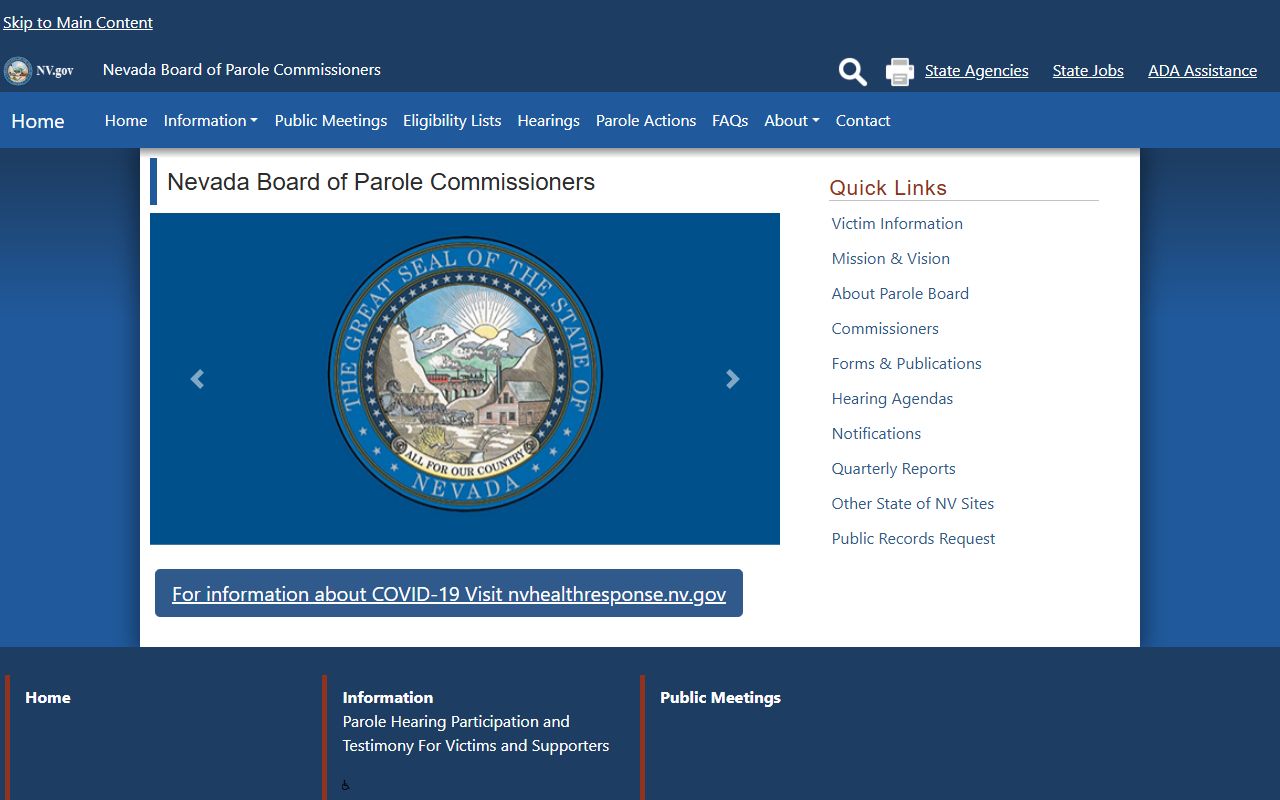Click footer Public Meetings link
The image size is (1280, 800).
coord(720,698)
